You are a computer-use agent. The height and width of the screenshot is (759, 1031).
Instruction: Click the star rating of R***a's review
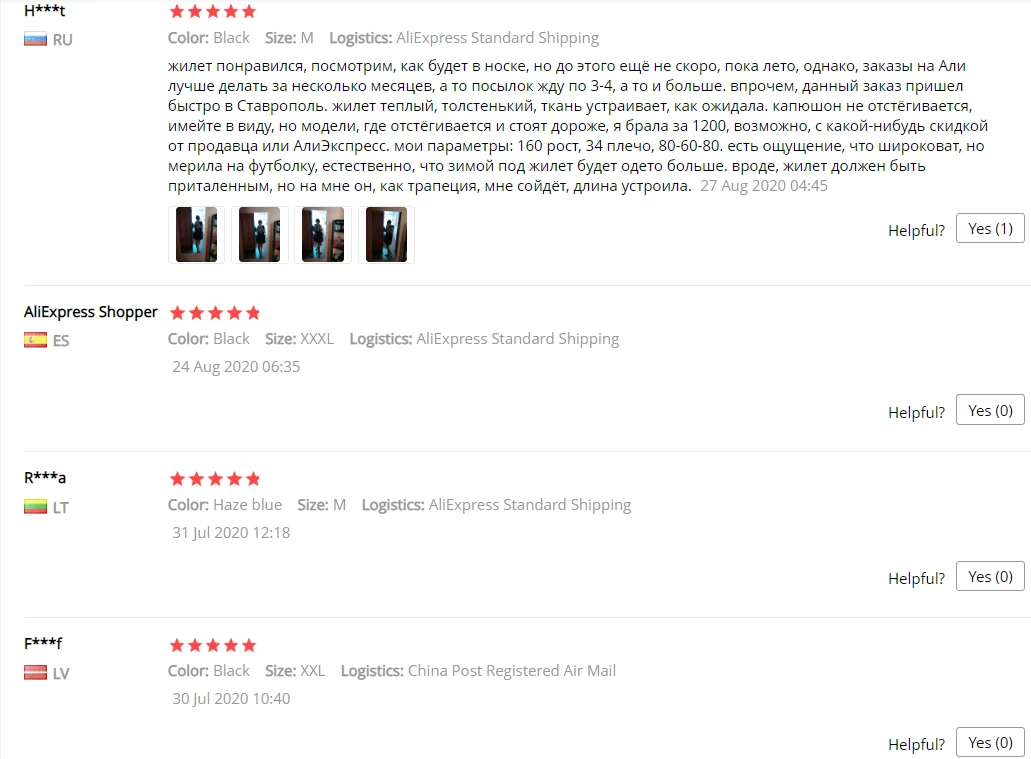[214, 479]
